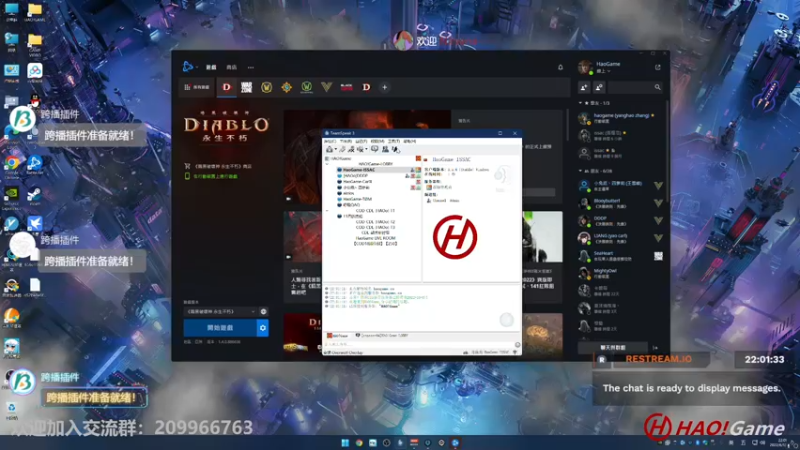Viewport: 800px width, 450px height.
Task: Open the Battle.net logo menu
Action: click(x=188, y=67)
